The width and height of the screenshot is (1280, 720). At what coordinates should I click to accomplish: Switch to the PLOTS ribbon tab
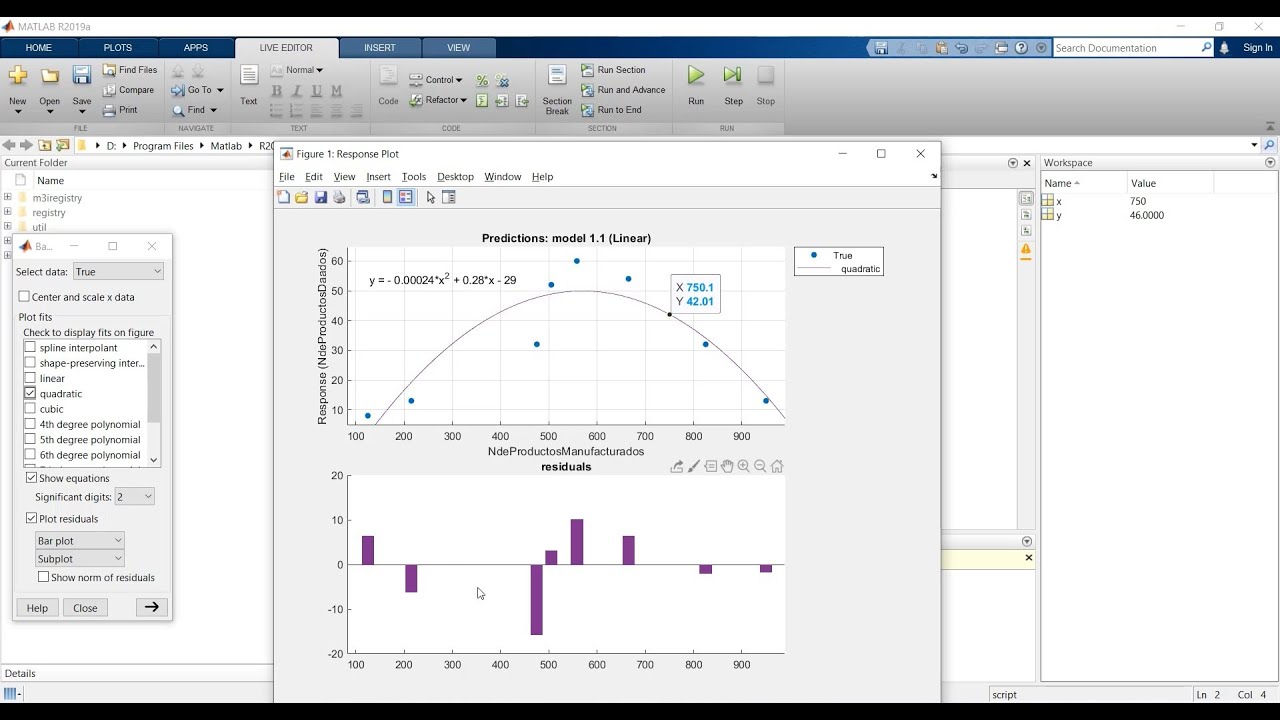coord(118,48)
